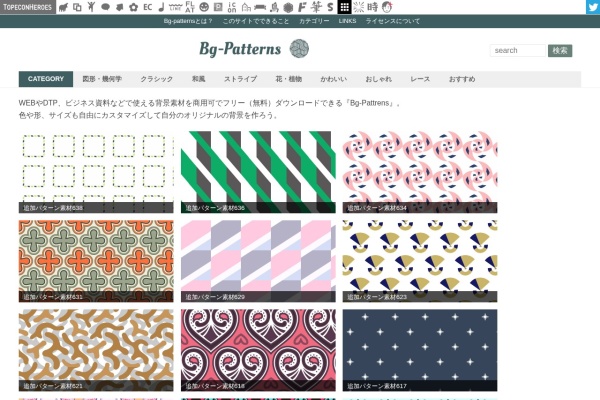The height and width of the screenshot is (400, 600).
Task: Open the LINE icon site
Action: click(x=175, y=7)
